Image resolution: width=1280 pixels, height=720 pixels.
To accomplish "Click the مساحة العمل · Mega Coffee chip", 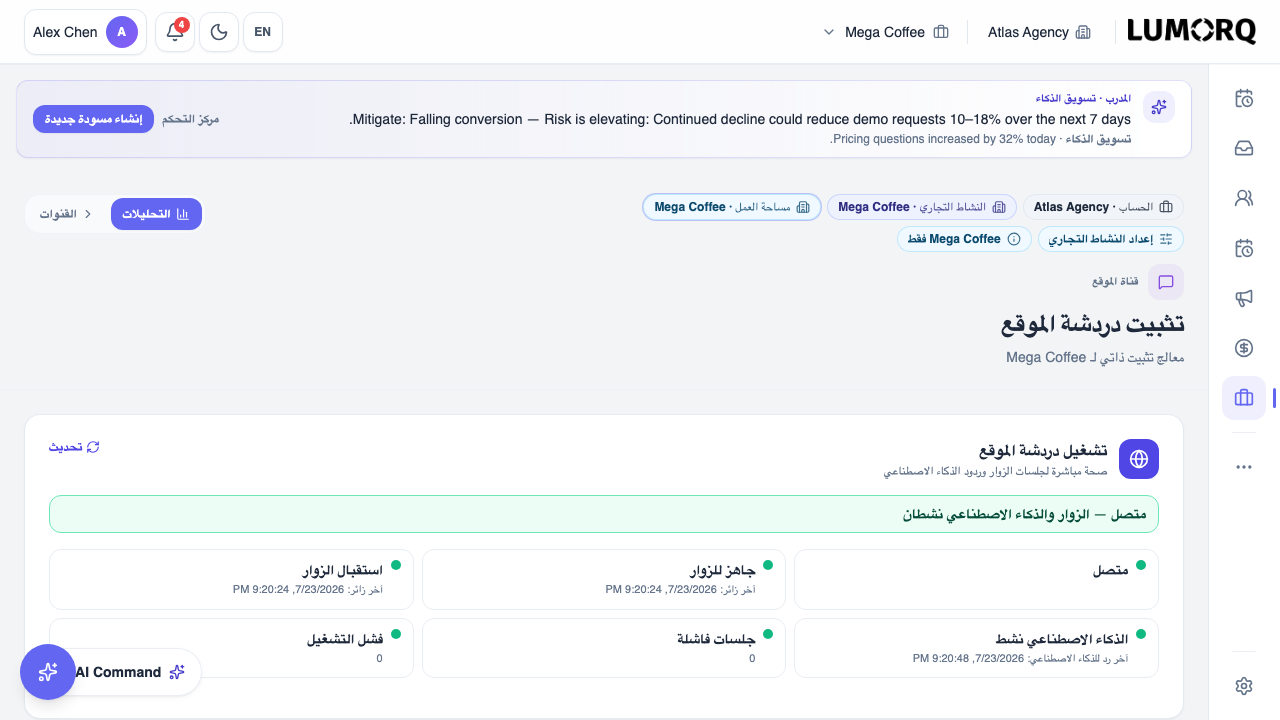I will point(732,207).
